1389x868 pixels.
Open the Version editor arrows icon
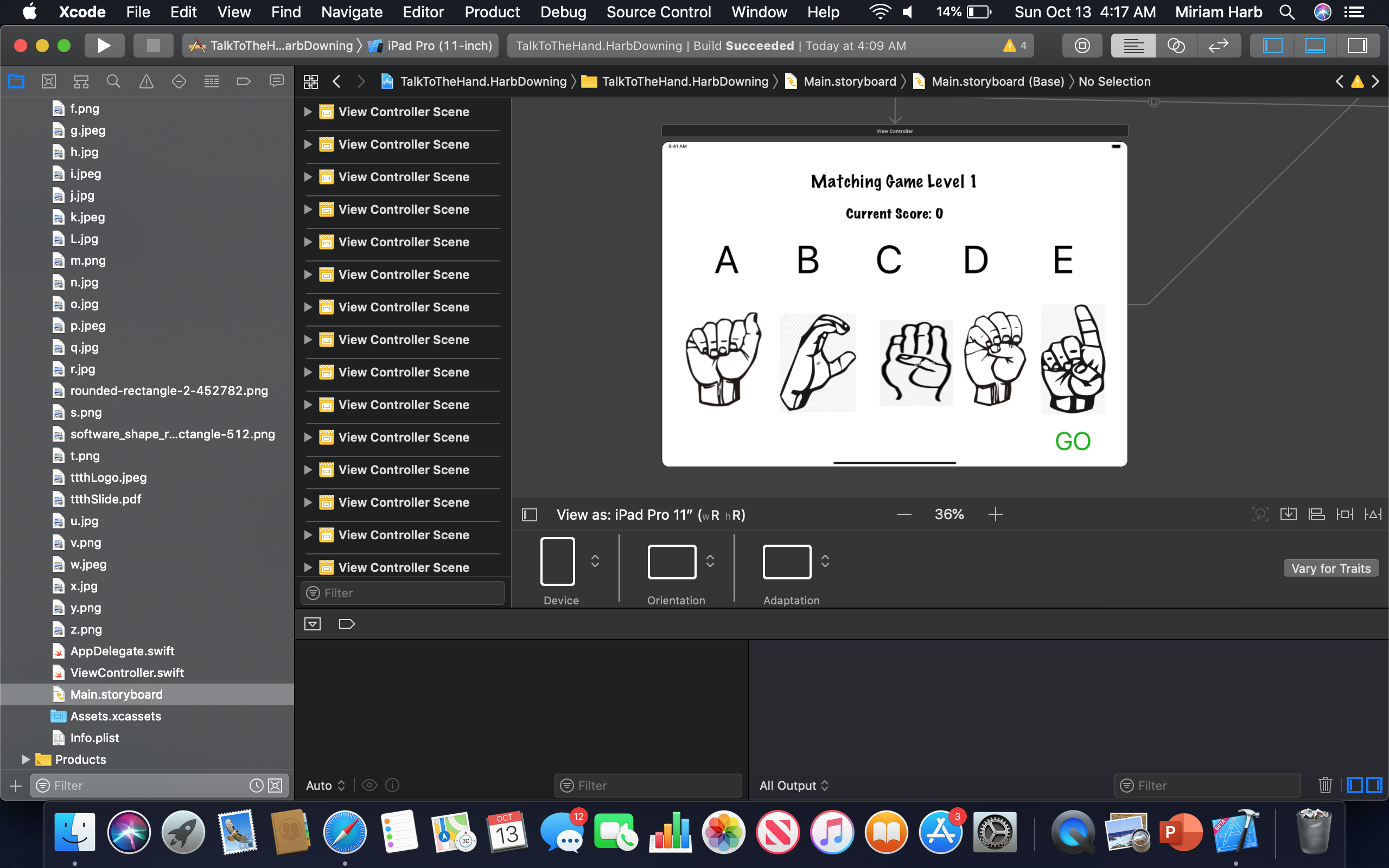(x=1218, y=46)
